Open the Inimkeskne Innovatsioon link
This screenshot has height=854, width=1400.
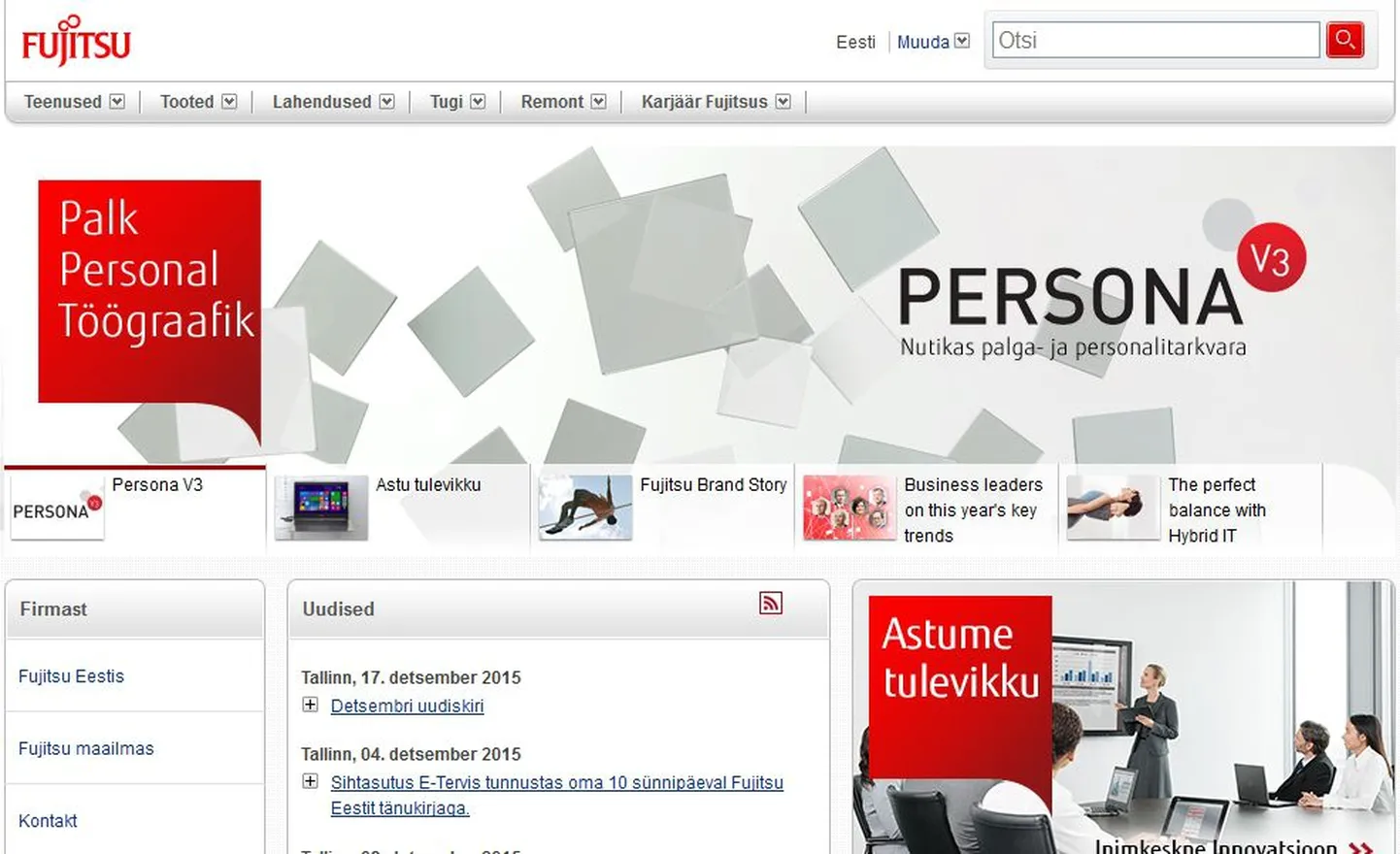(x=1233, y=845)
